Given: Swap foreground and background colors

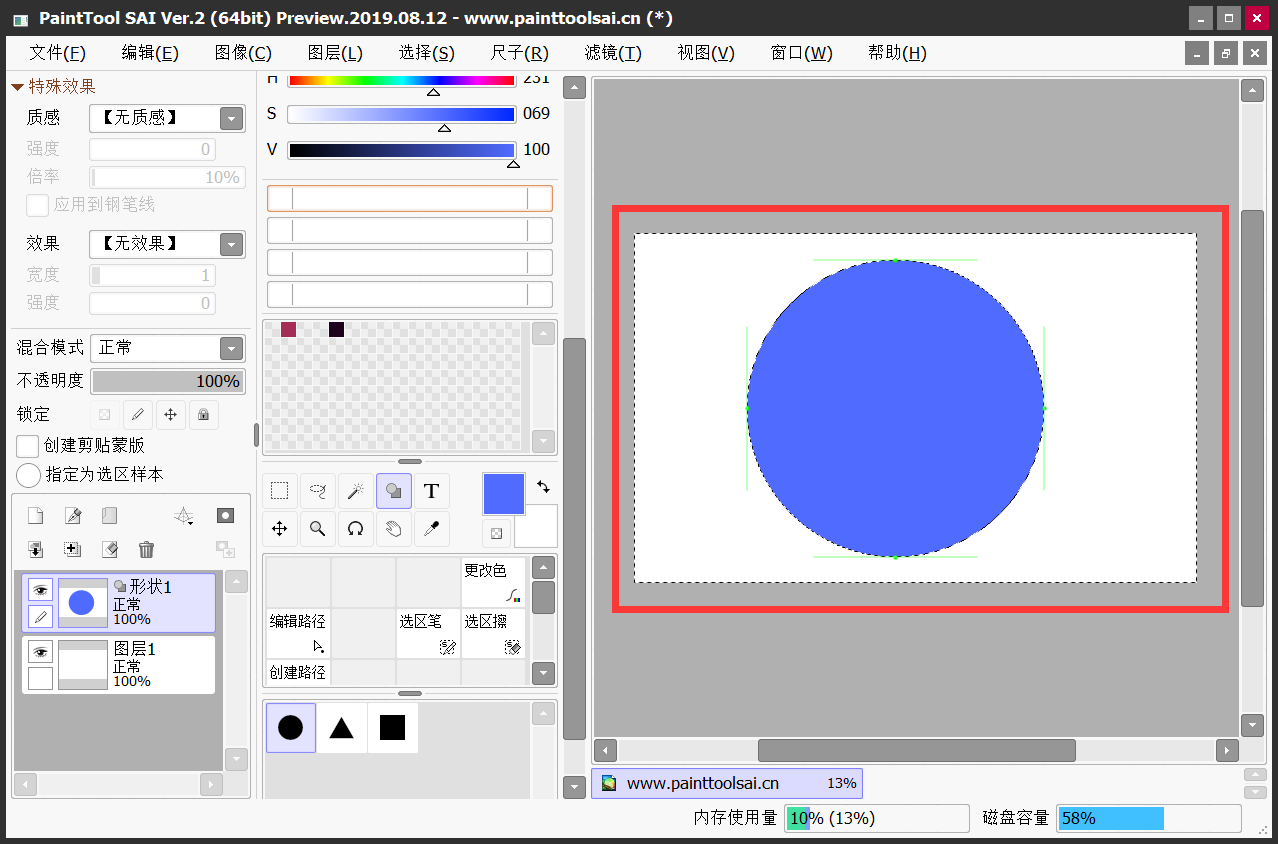Looking at the screenshot, I should pyautogui.click(x=543, y=487).
